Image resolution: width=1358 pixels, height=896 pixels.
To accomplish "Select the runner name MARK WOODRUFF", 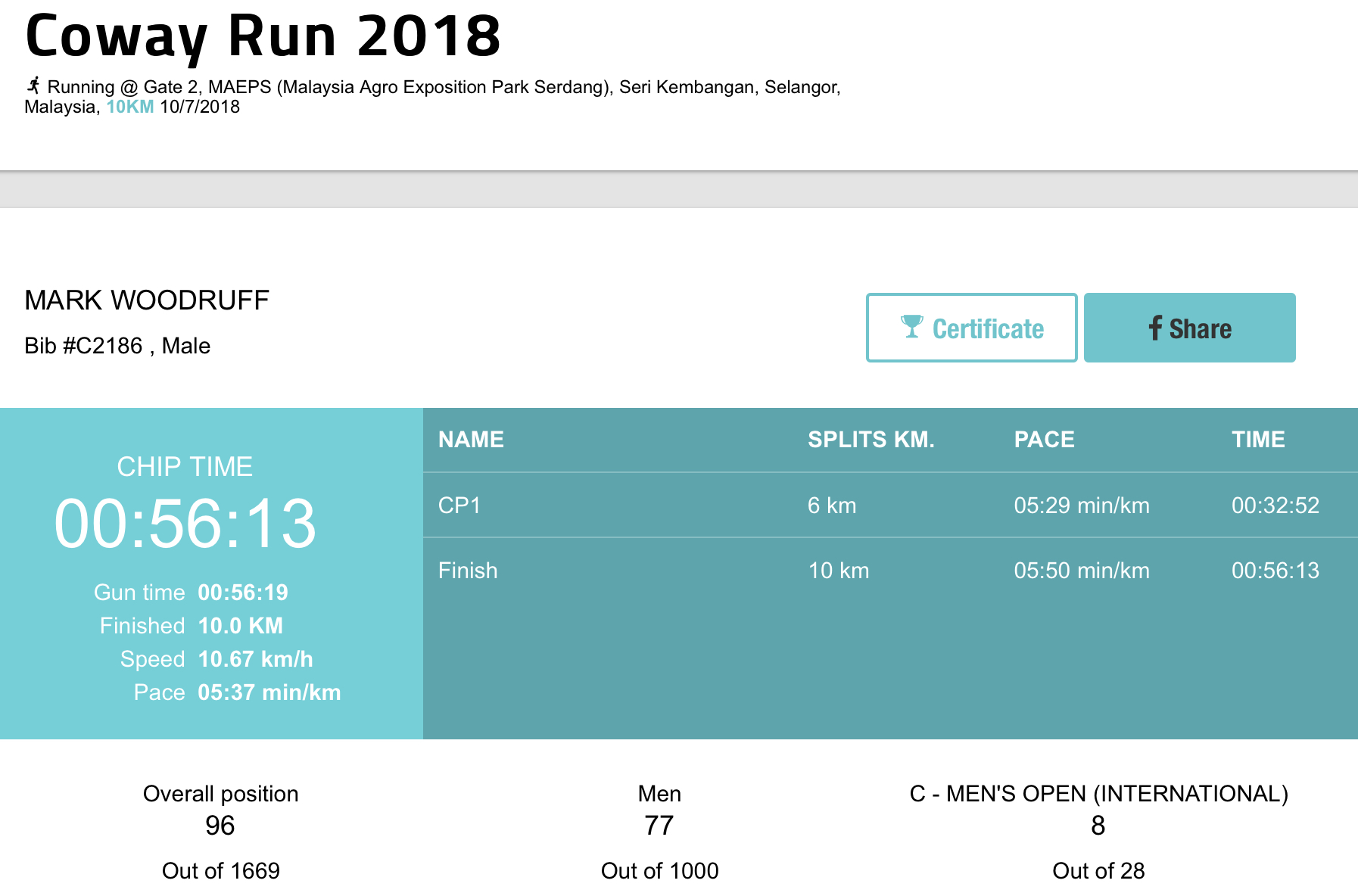I will tap(147, 300).
